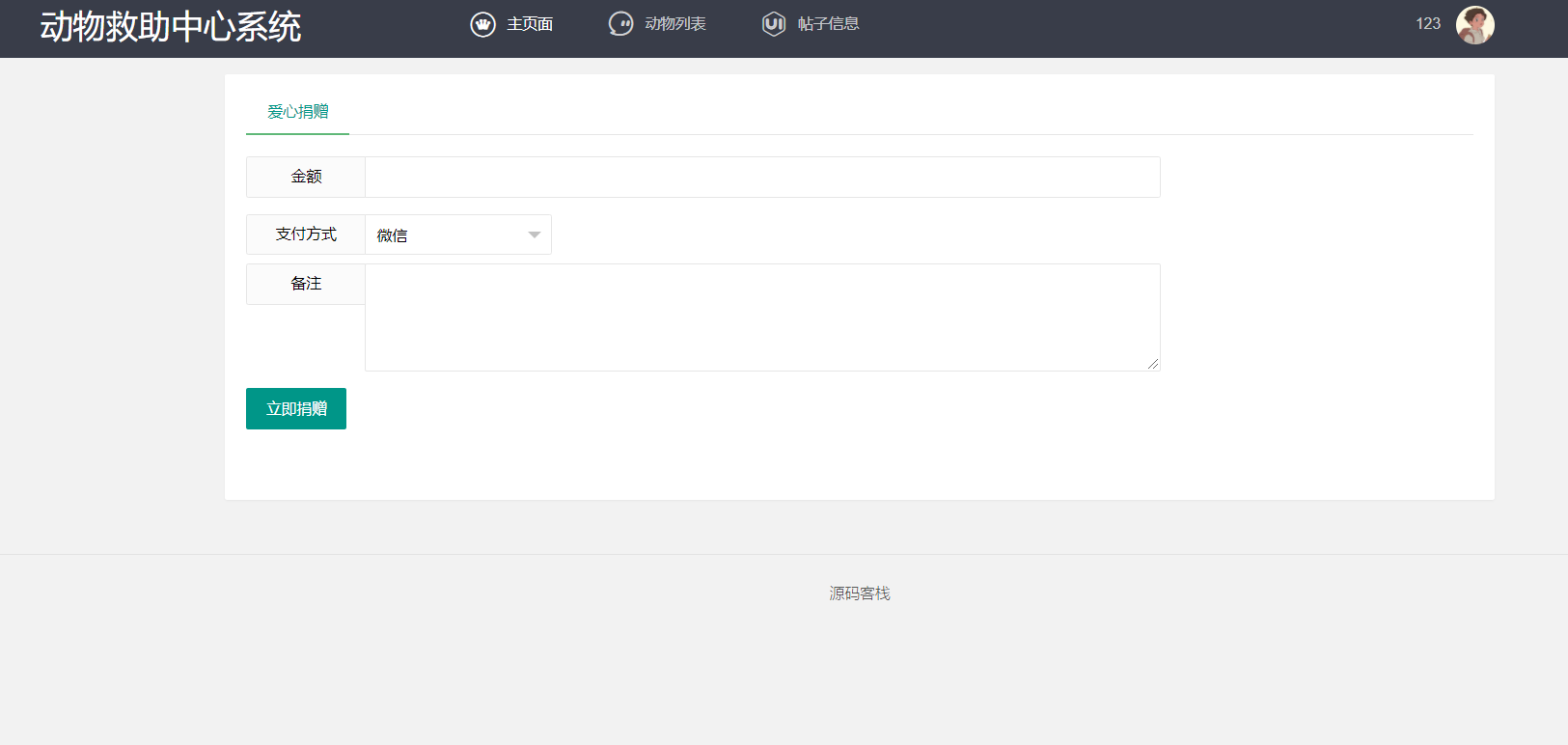Click the 金额 amount input field
Viewport: 1568px width, 745px height.
(762, 177)
